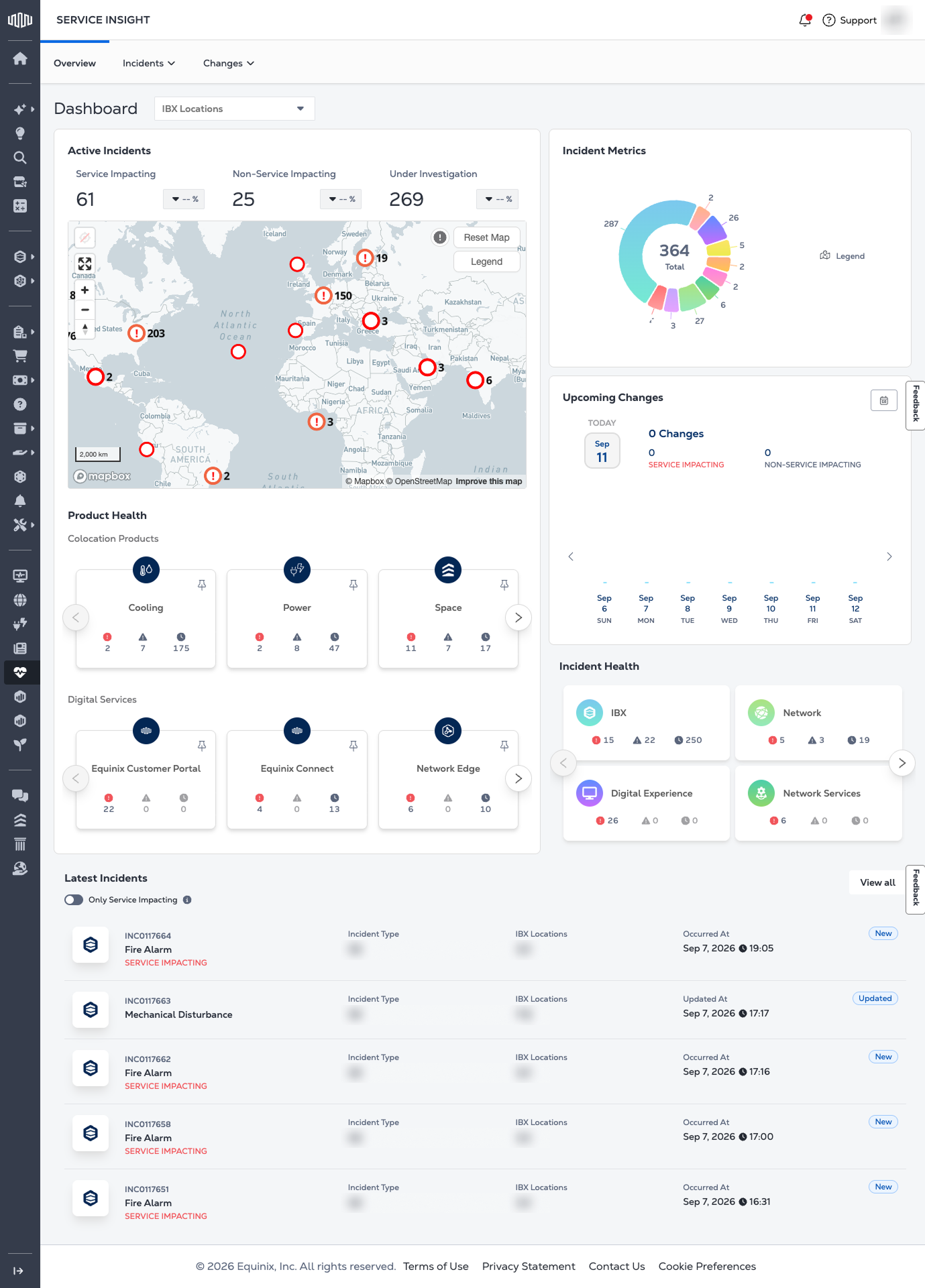Click the map info alert icon
The height and width of the screenshot is (1288, 925).
[x=440, y=237]
